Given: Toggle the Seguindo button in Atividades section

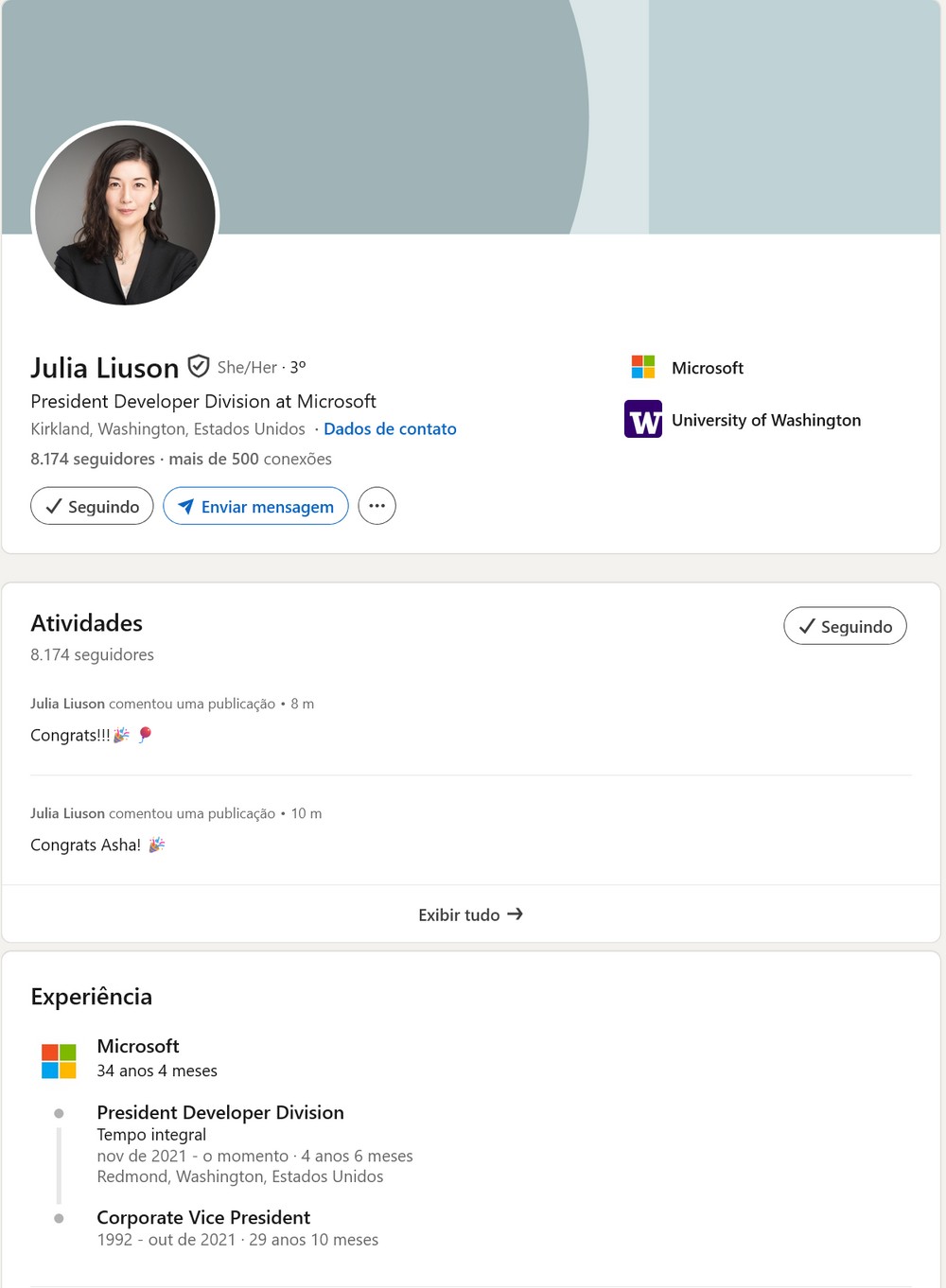Looking at the screenshot, I should pos(845,626).
